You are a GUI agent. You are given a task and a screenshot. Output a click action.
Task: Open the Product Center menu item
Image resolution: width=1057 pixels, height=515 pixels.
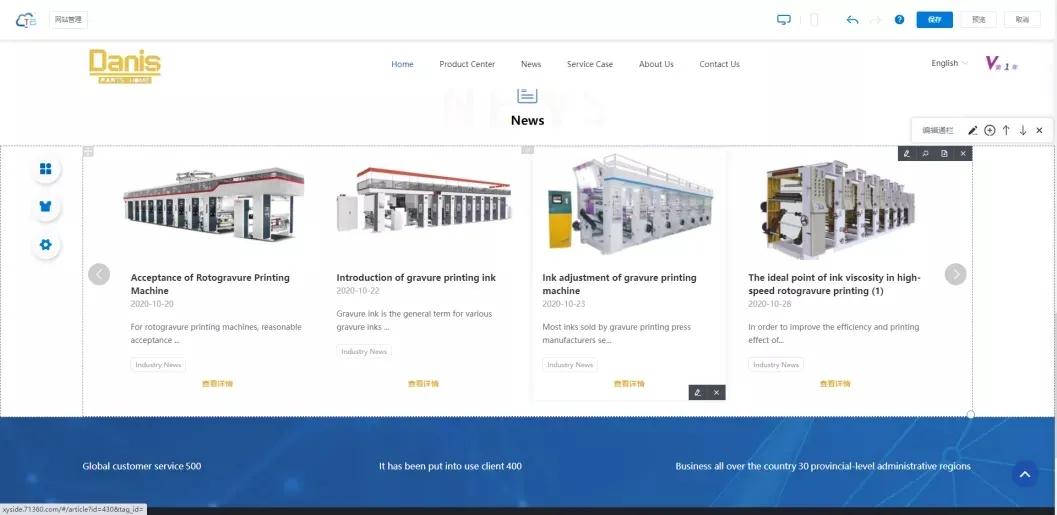(467, 64)
